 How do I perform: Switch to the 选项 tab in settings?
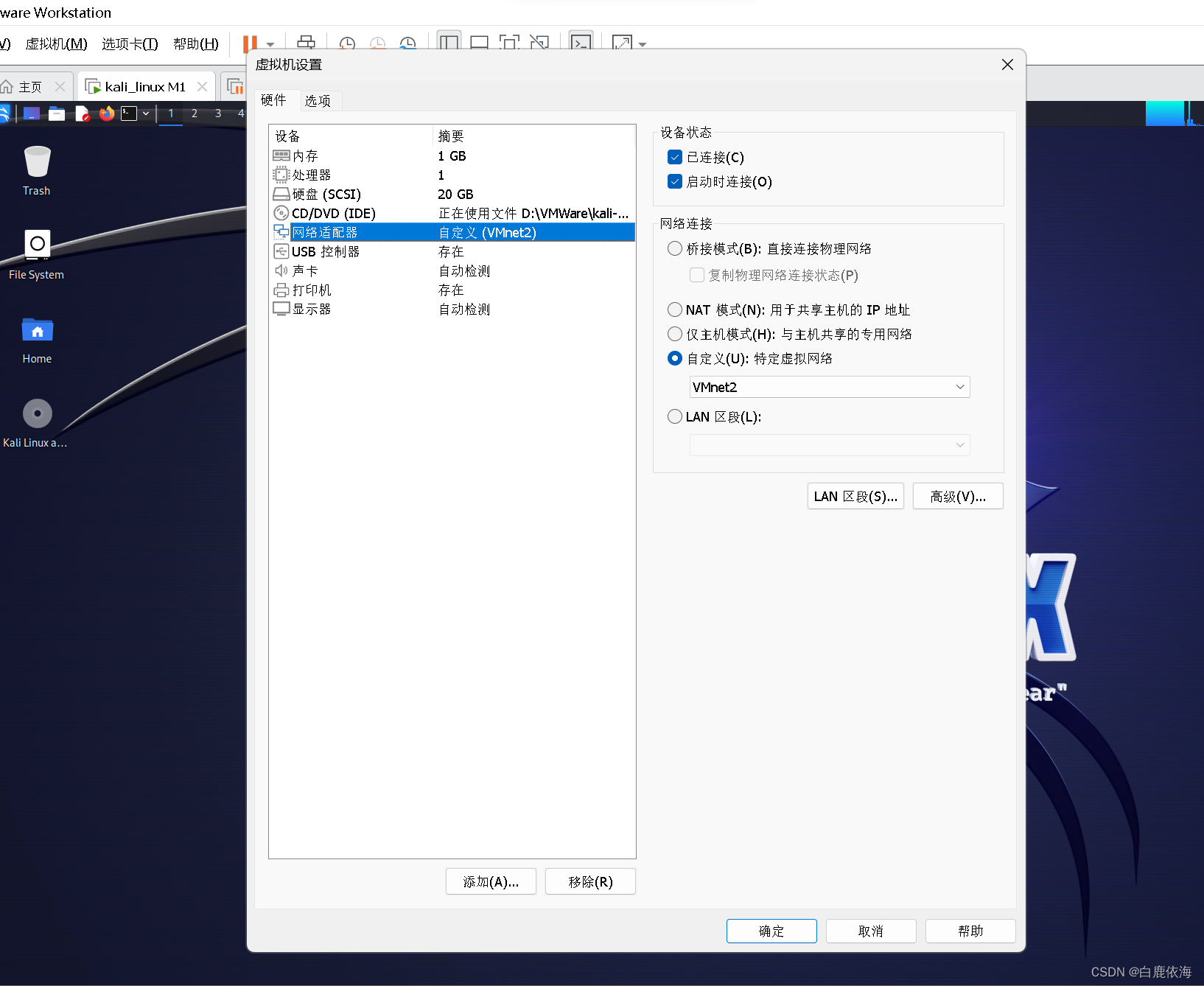[318, 101]
